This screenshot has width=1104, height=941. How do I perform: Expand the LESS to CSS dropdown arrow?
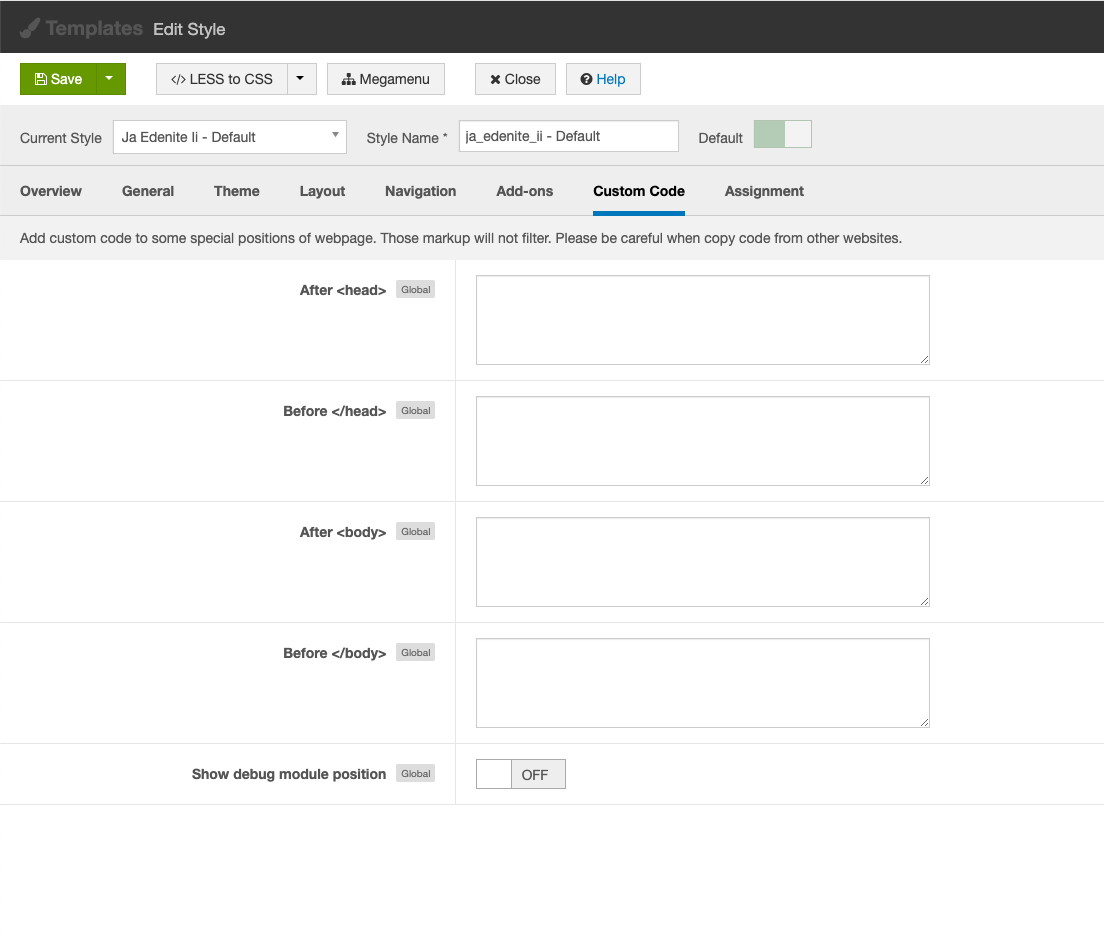301,79
